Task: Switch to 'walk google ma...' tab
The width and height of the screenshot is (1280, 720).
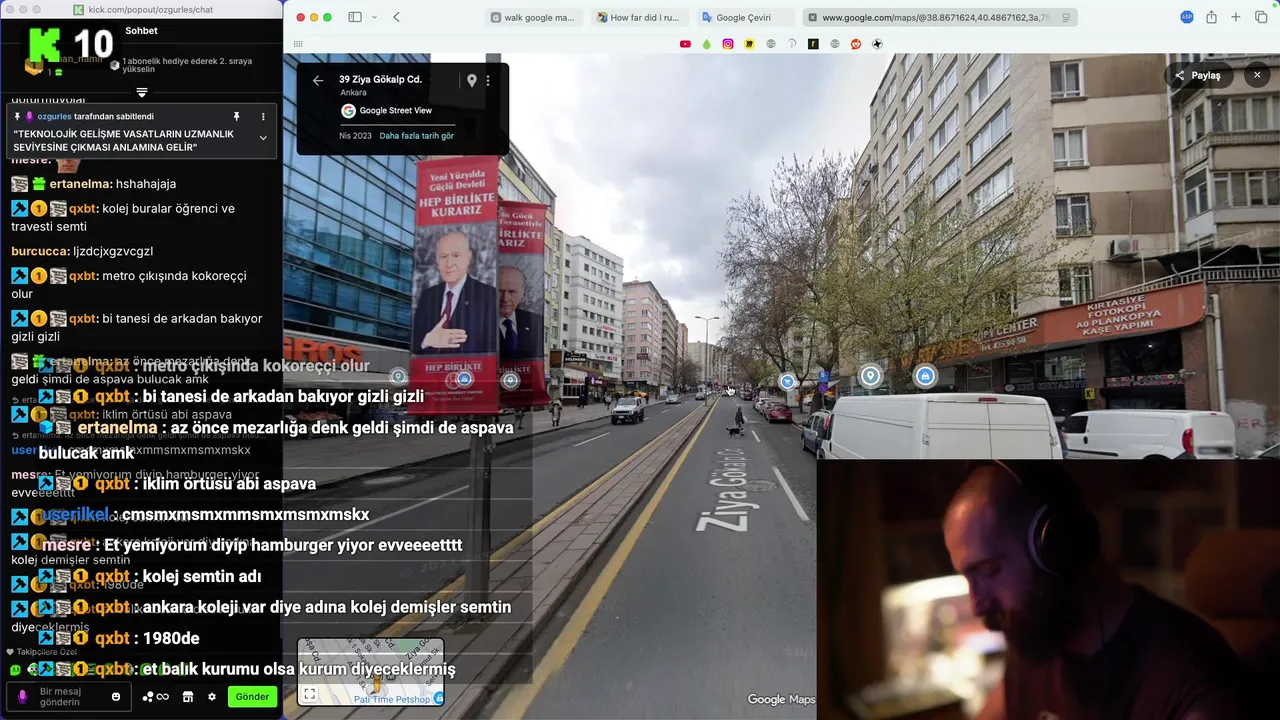Action: pos(532,17)
